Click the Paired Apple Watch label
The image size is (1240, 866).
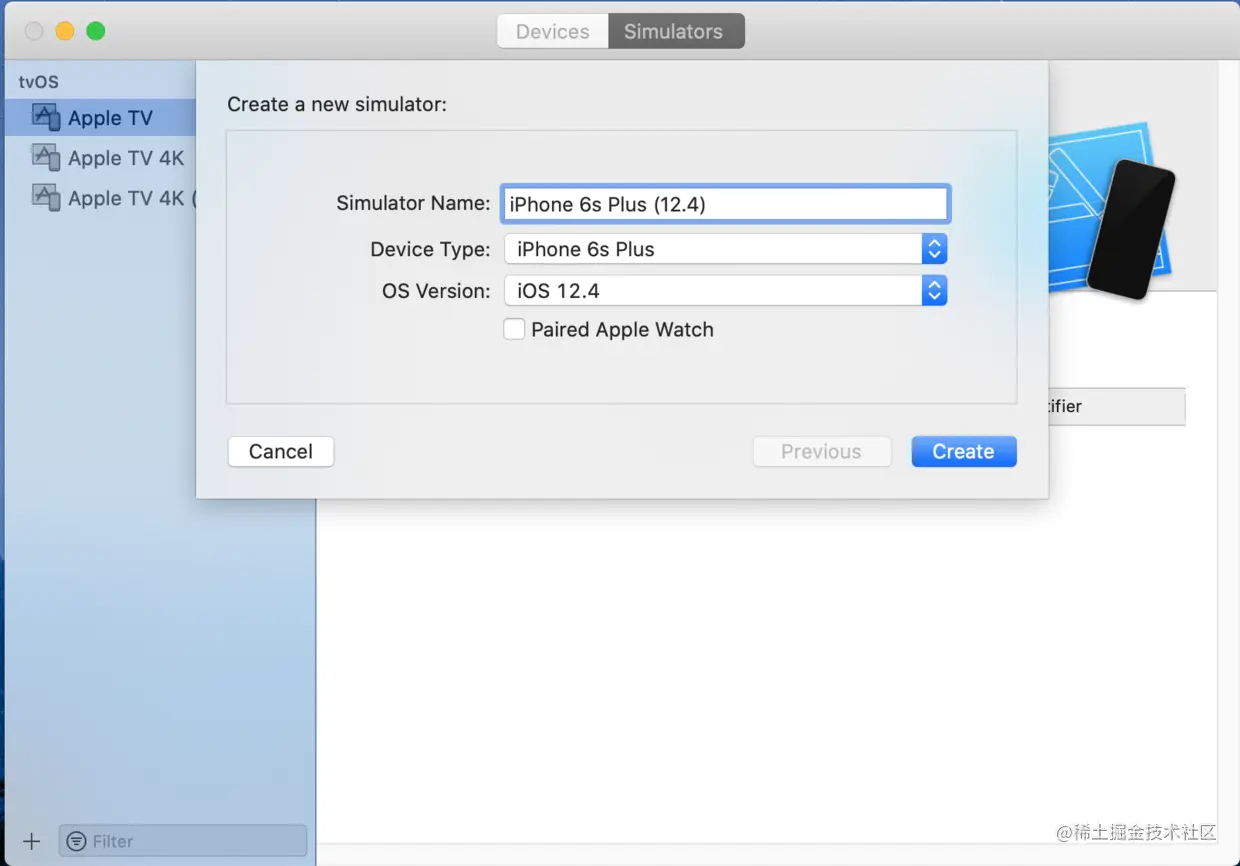[622, 330]
